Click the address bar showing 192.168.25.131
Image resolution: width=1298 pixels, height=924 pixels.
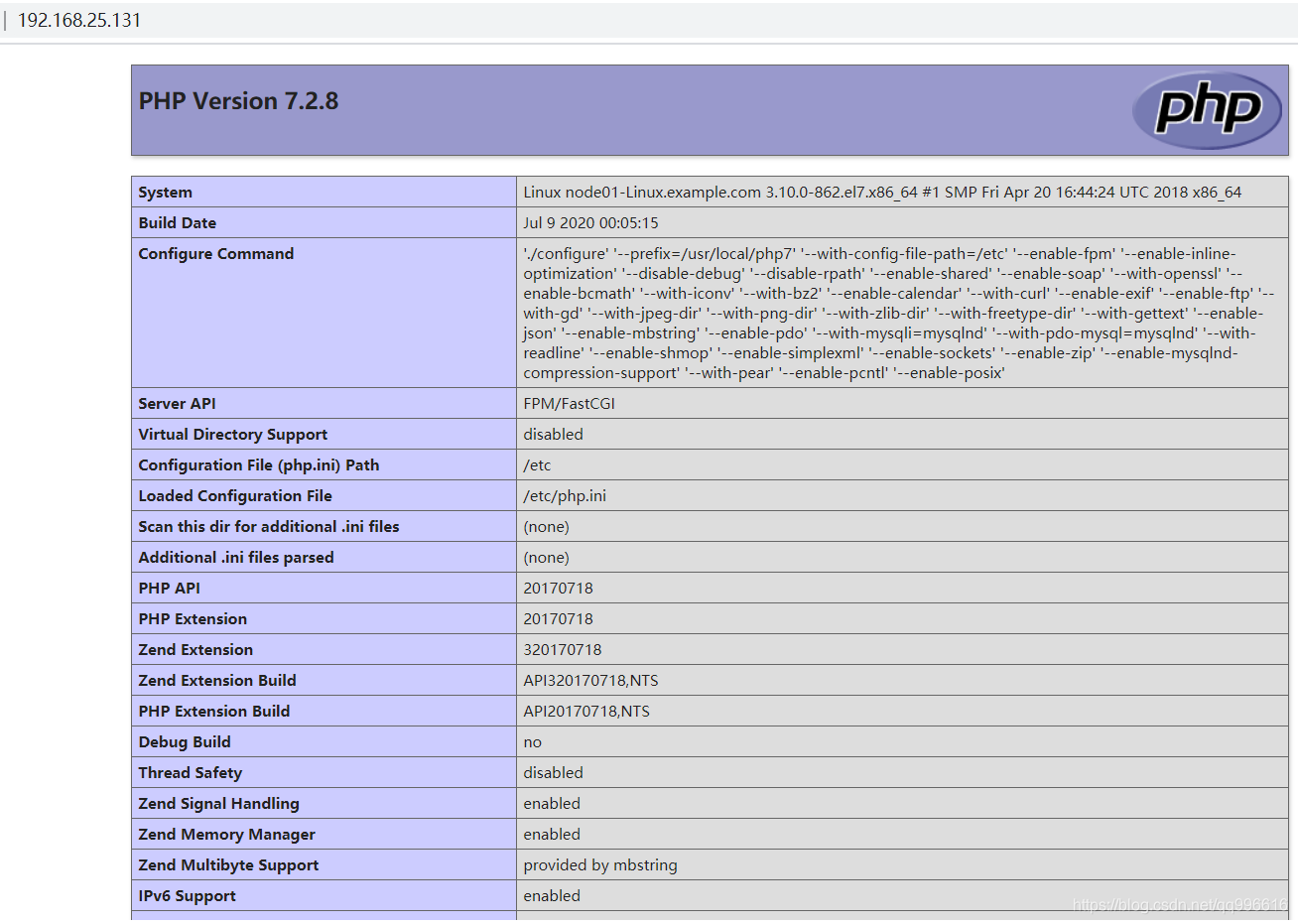tap(79, 20)
